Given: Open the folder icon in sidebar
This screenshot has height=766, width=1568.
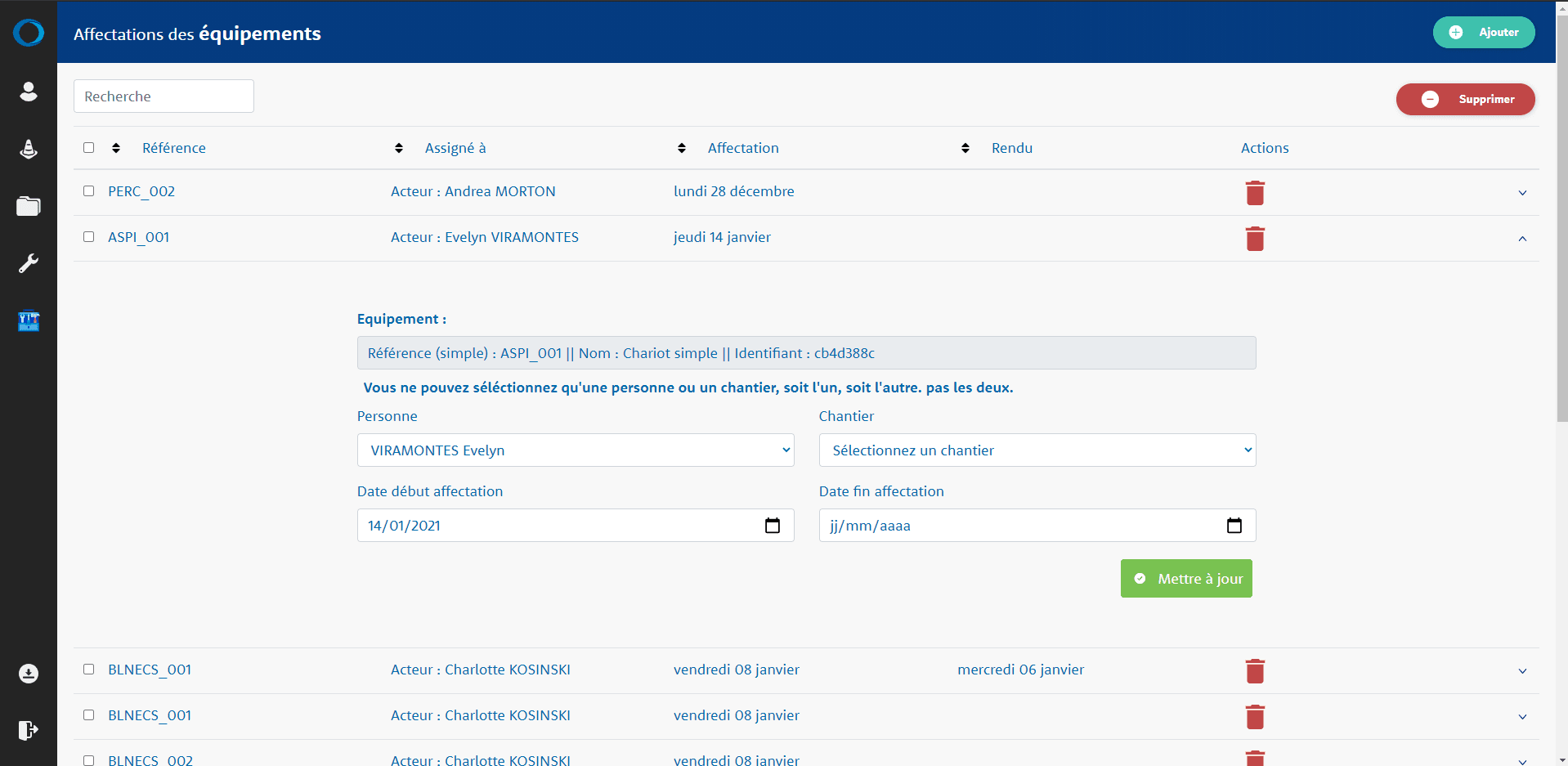Looking at the screenshot, I should tap(29, 206).
